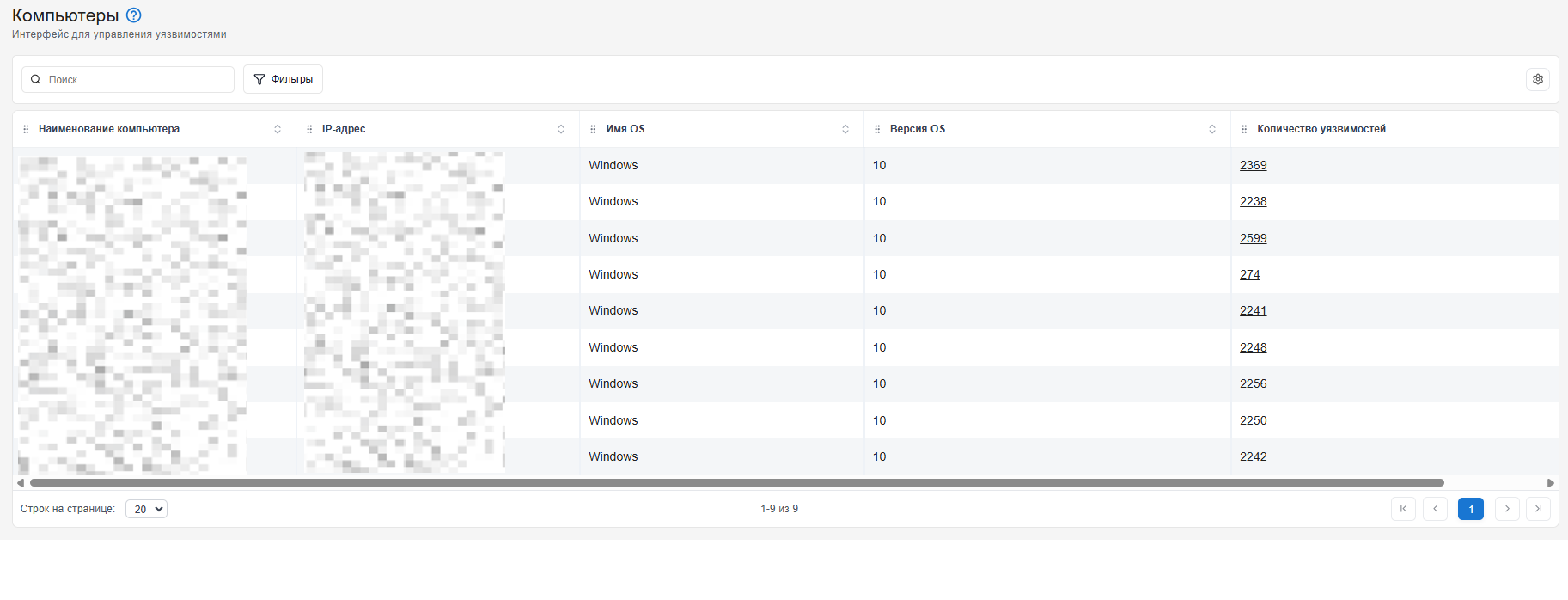Open vulnerability count link 274
Screen dimensions: 1568x600
tap(1249, 274)
